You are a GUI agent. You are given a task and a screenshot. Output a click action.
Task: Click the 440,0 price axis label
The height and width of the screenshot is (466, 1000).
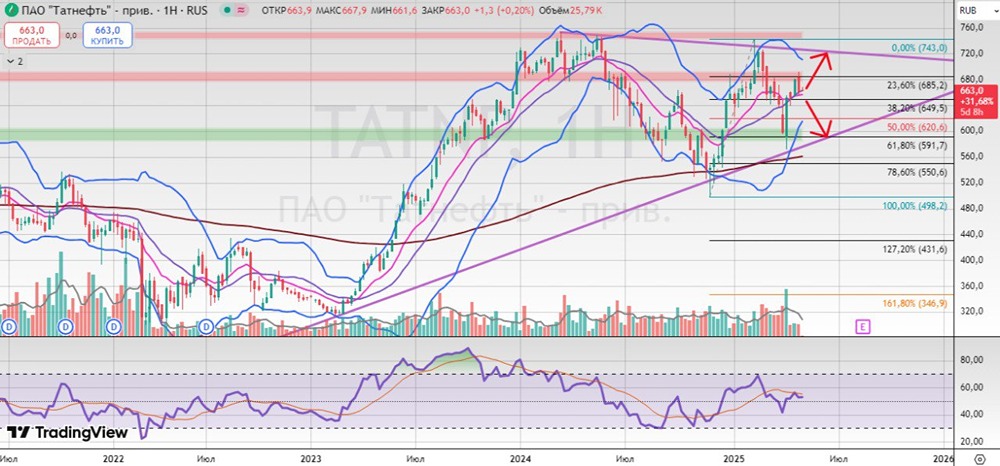coord(972,234)
